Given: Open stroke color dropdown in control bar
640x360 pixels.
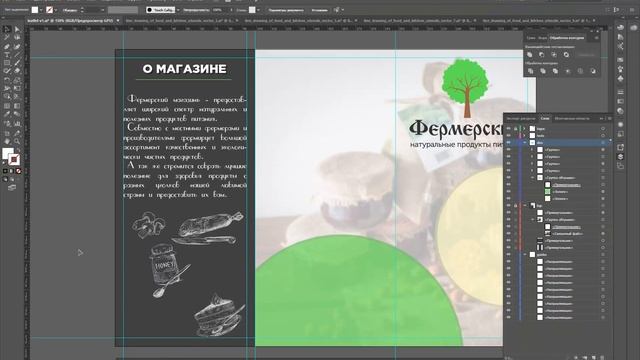Looking at the screenshot, I should pos(56,9).
